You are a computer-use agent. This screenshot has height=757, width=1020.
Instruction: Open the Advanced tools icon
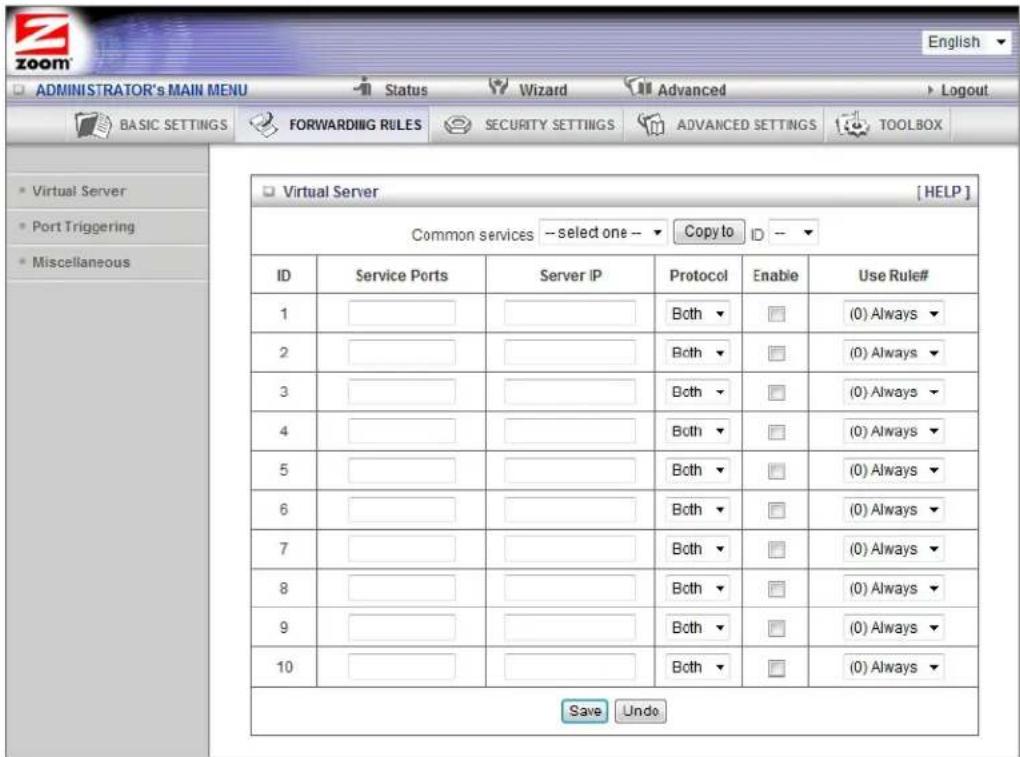click(638, 86)
